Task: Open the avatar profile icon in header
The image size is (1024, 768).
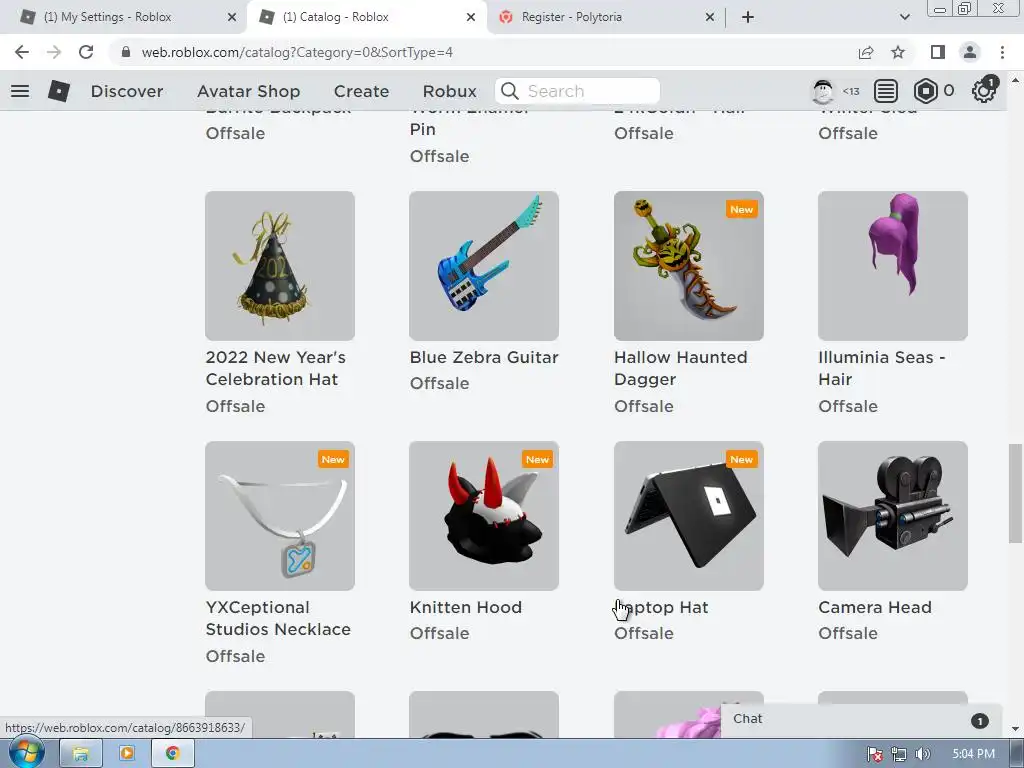Action: 823,91
